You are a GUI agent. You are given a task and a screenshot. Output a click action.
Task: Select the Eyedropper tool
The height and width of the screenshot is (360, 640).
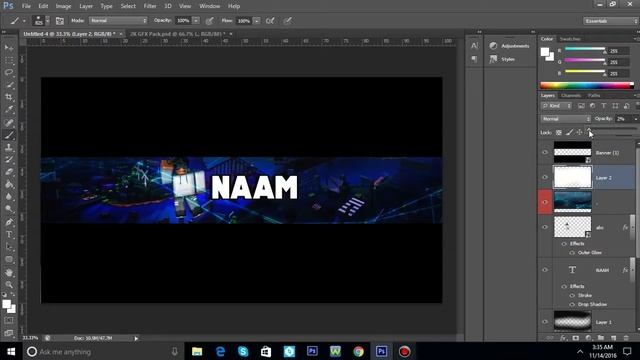9,109
